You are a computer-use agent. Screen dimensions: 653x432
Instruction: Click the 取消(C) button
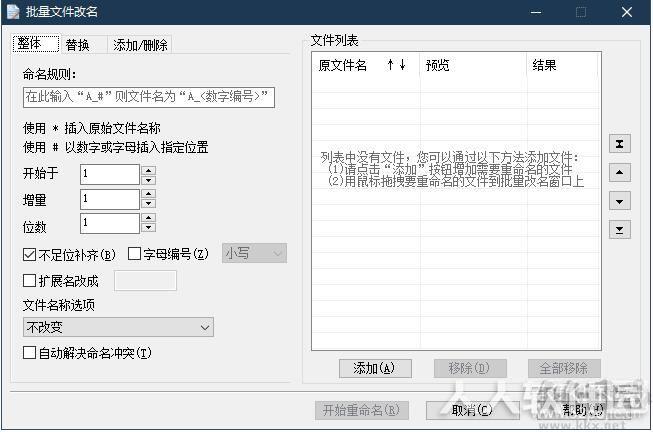click(473, 410)
